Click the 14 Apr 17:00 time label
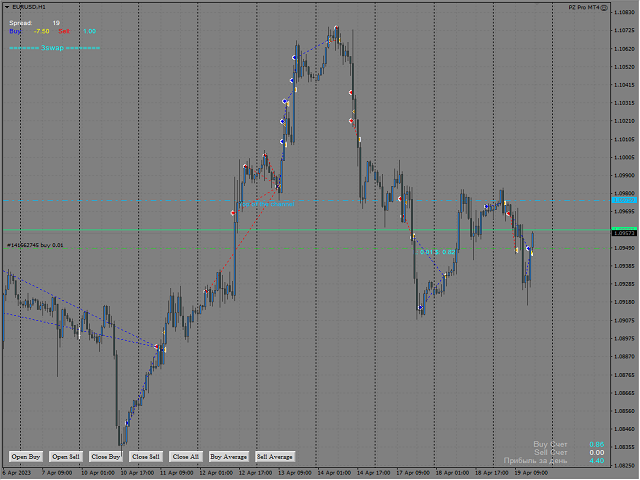Viewport: 640px width, 480px height. (373, 473)
